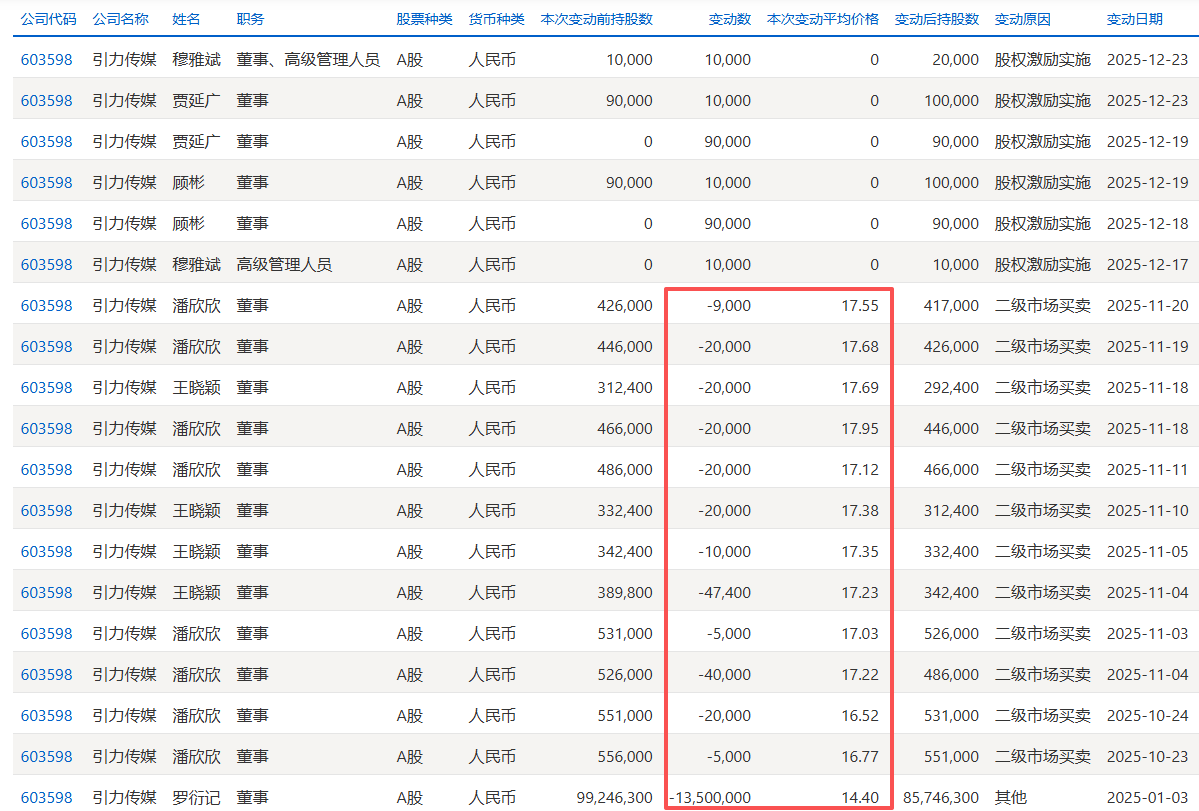Sort by 变动后持股数 column header
This screenshot has height=811, width=1199.
click(935, 17)
